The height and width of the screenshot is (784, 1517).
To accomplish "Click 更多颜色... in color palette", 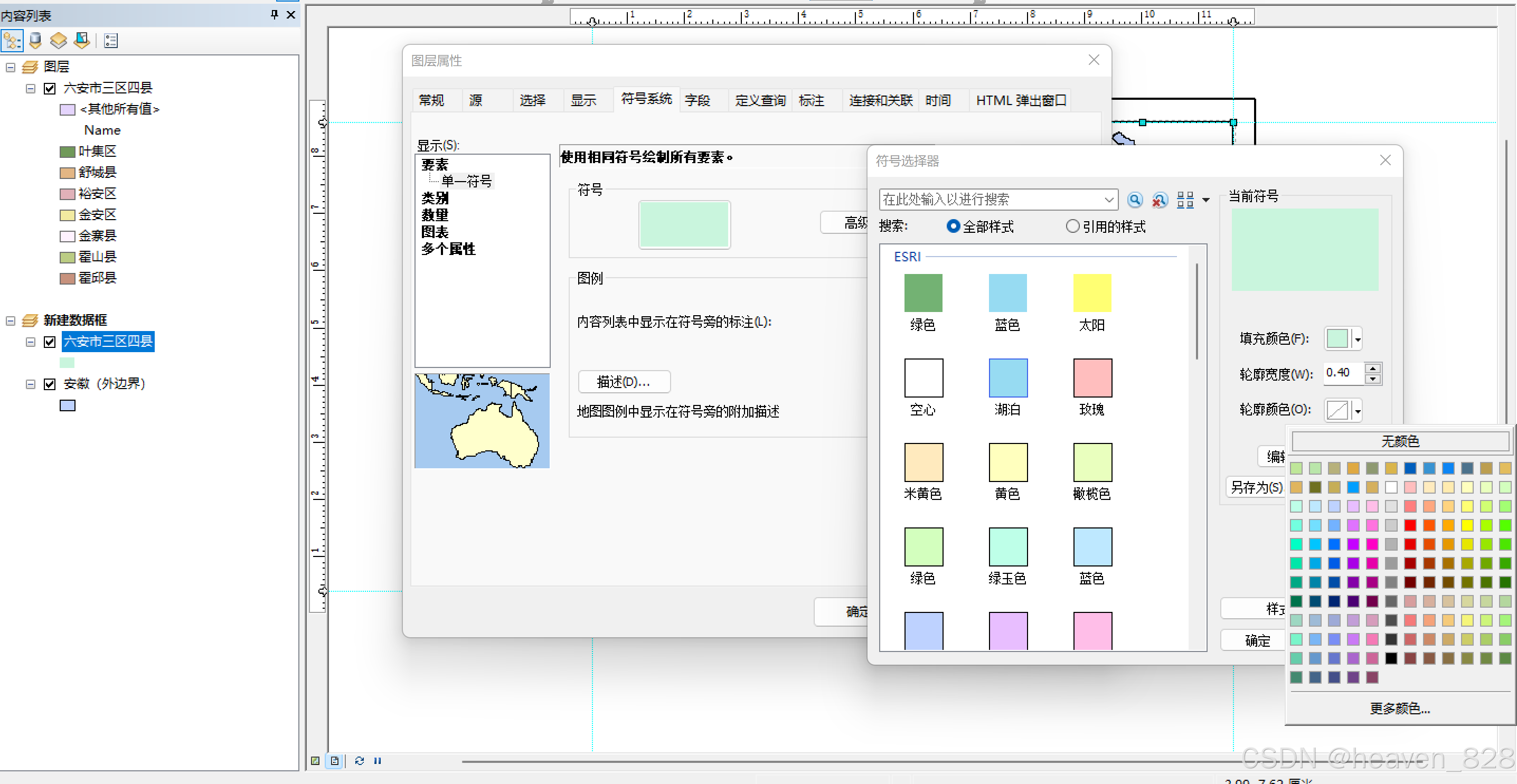I will [x=1399, y=708].
